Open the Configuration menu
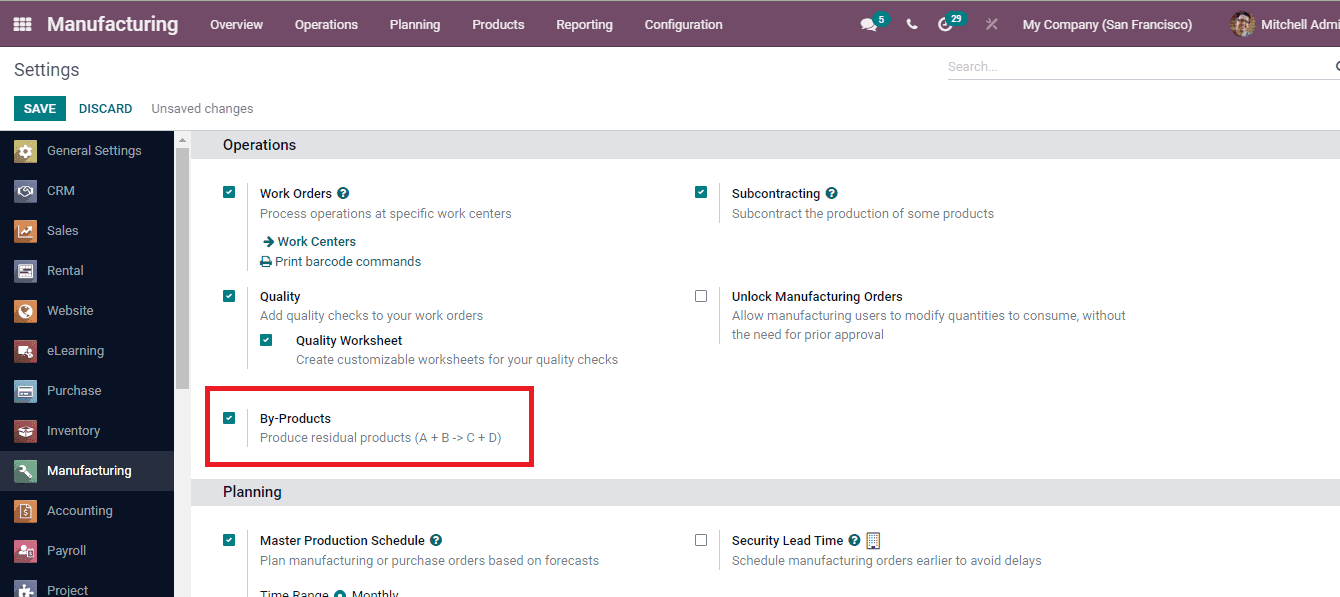 (683, 24)
